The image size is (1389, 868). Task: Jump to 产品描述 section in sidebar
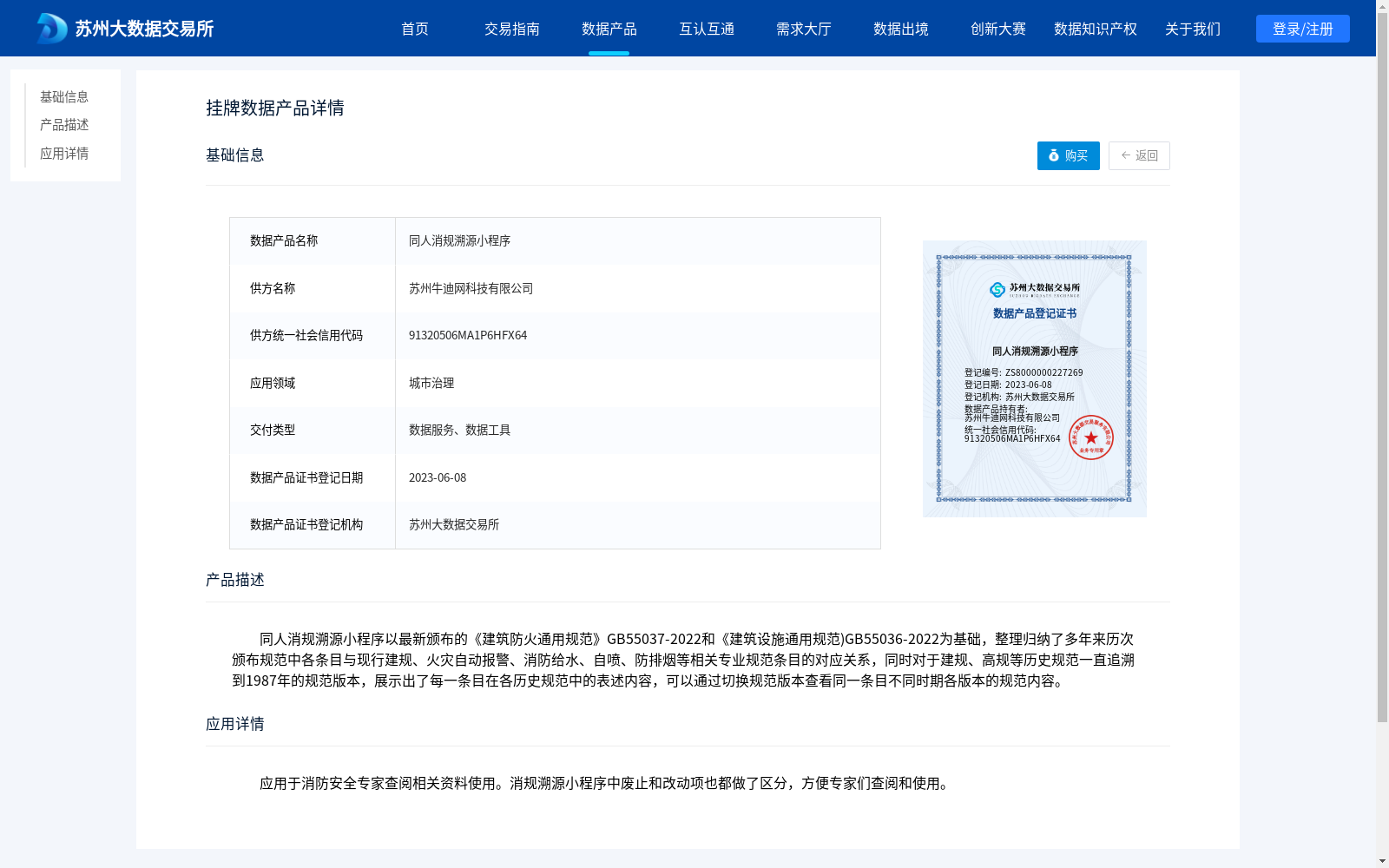[64, 125]
